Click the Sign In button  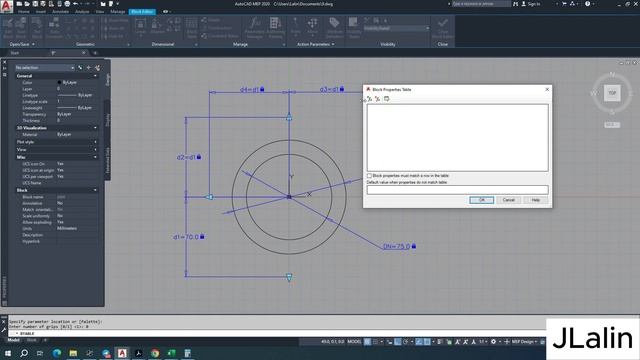(531, 4)
